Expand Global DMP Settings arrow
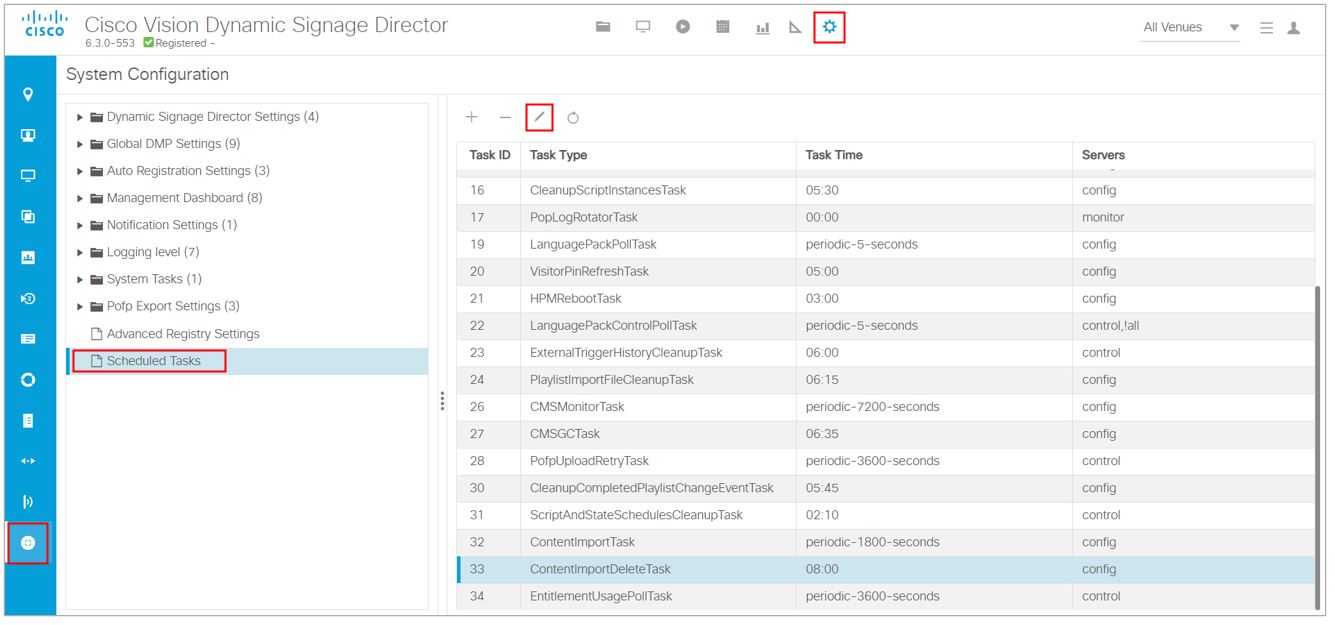This screenshot has width=1335, height=625. click(x=81, y=144)
